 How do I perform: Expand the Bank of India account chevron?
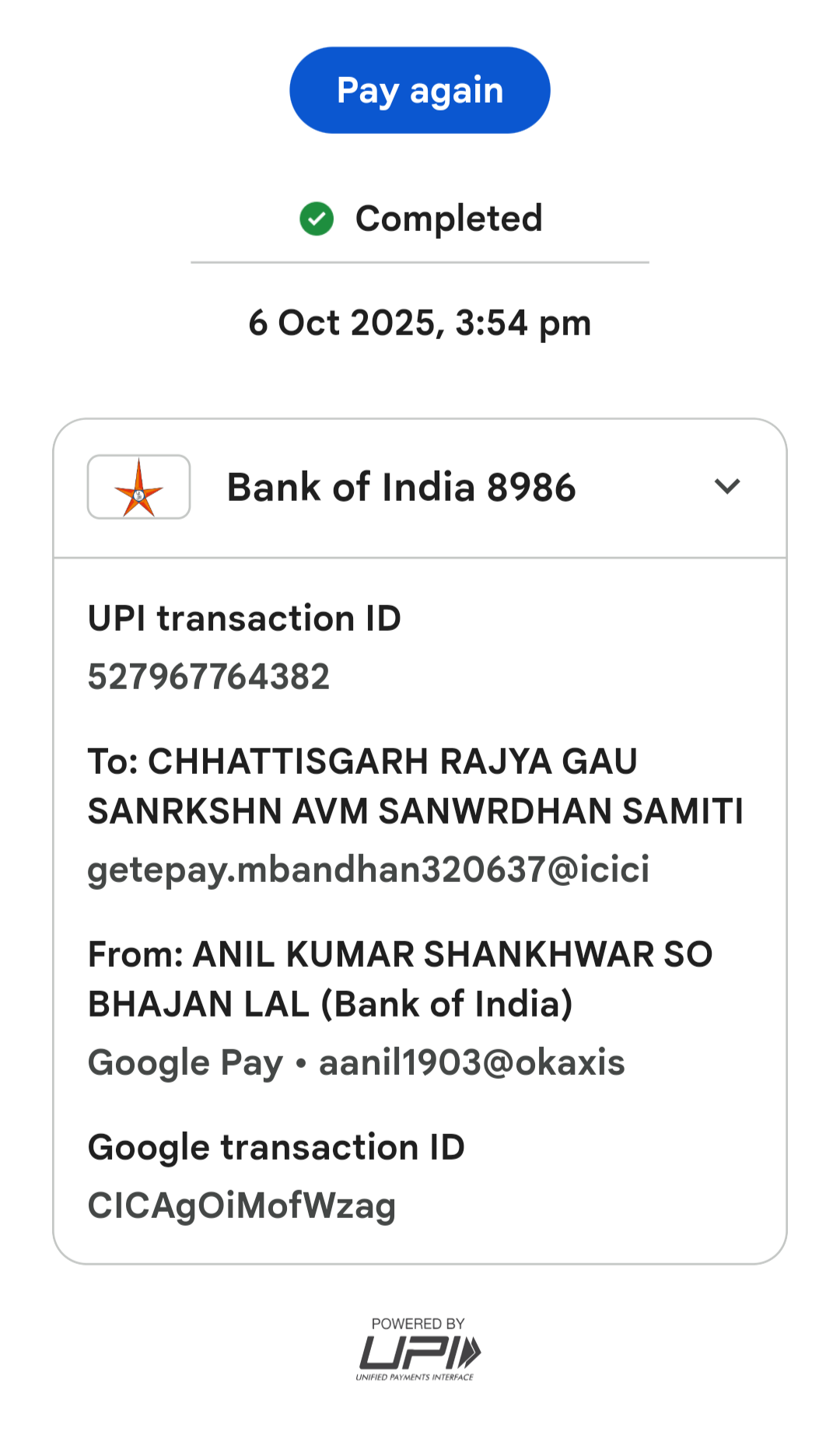726,486
